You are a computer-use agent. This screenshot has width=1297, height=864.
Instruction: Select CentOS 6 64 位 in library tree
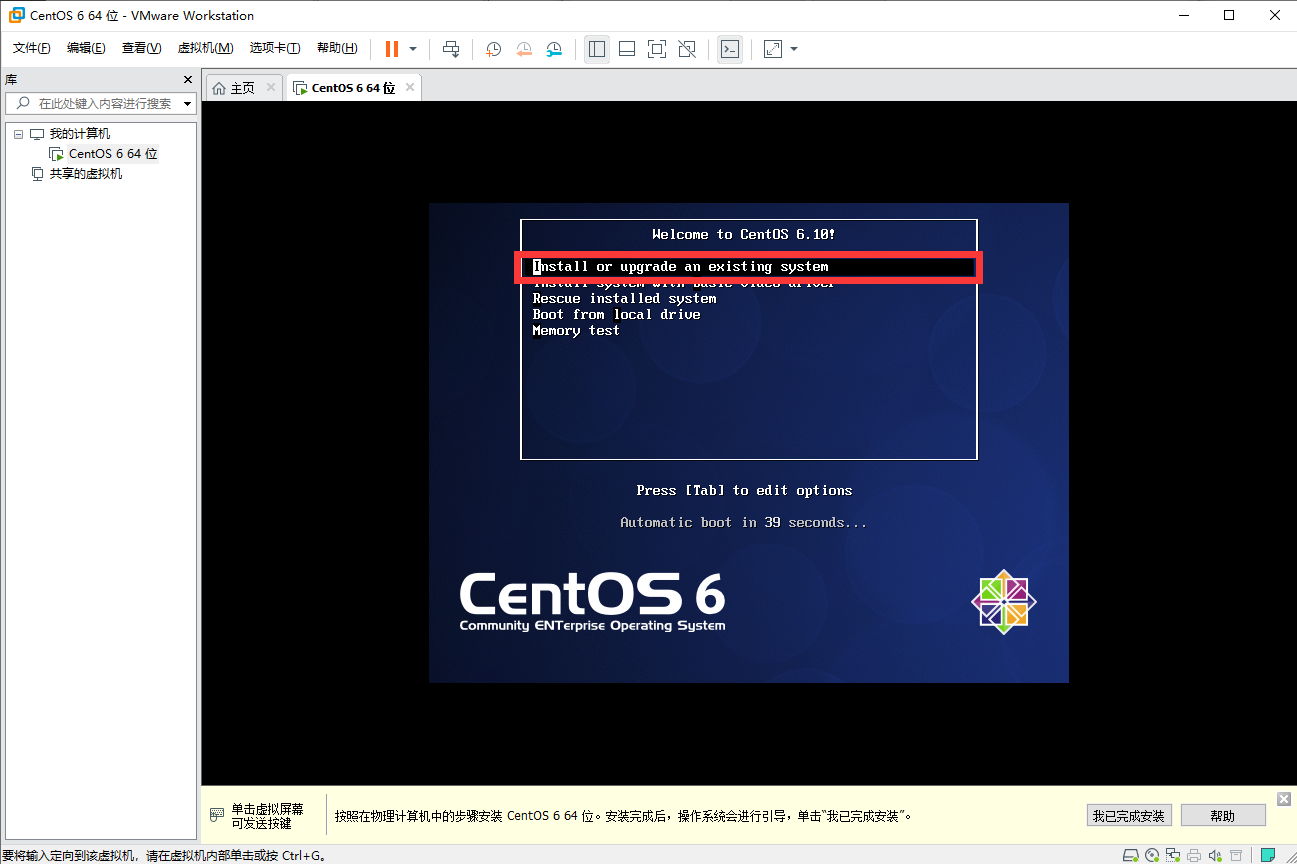click(x=113, y=154)
